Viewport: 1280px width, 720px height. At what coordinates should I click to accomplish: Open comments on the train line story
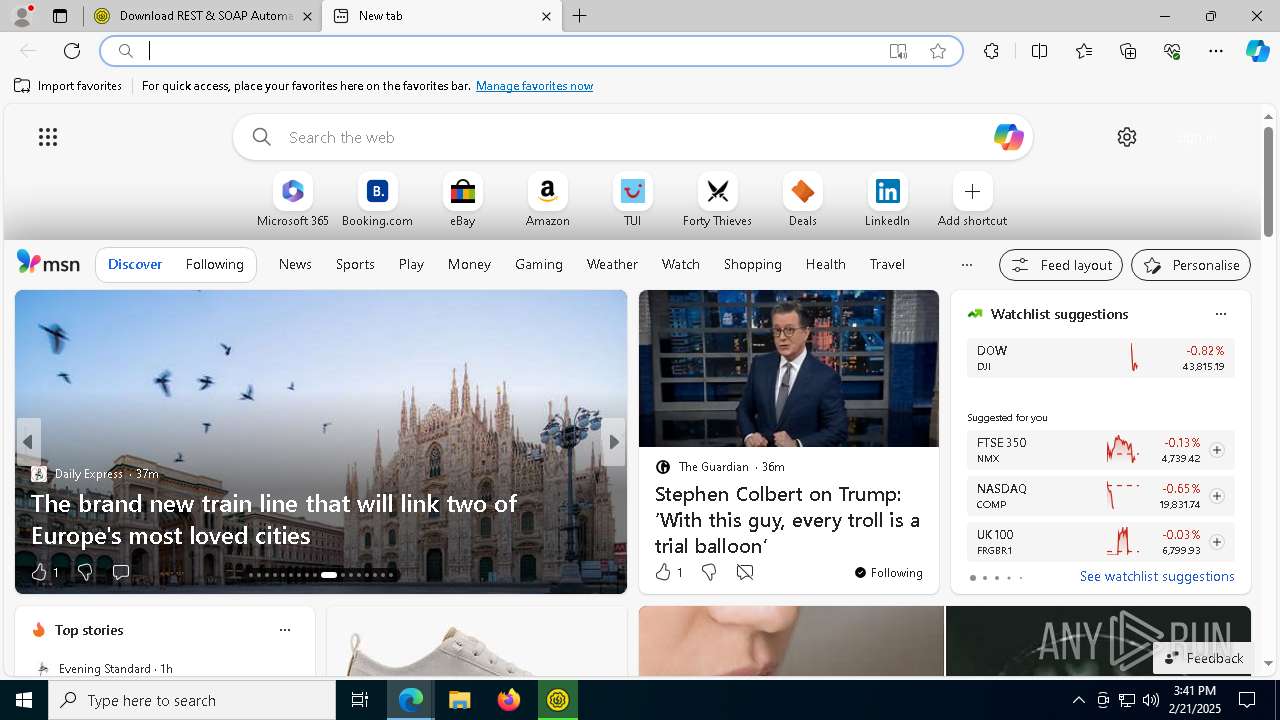click(121, 572)
